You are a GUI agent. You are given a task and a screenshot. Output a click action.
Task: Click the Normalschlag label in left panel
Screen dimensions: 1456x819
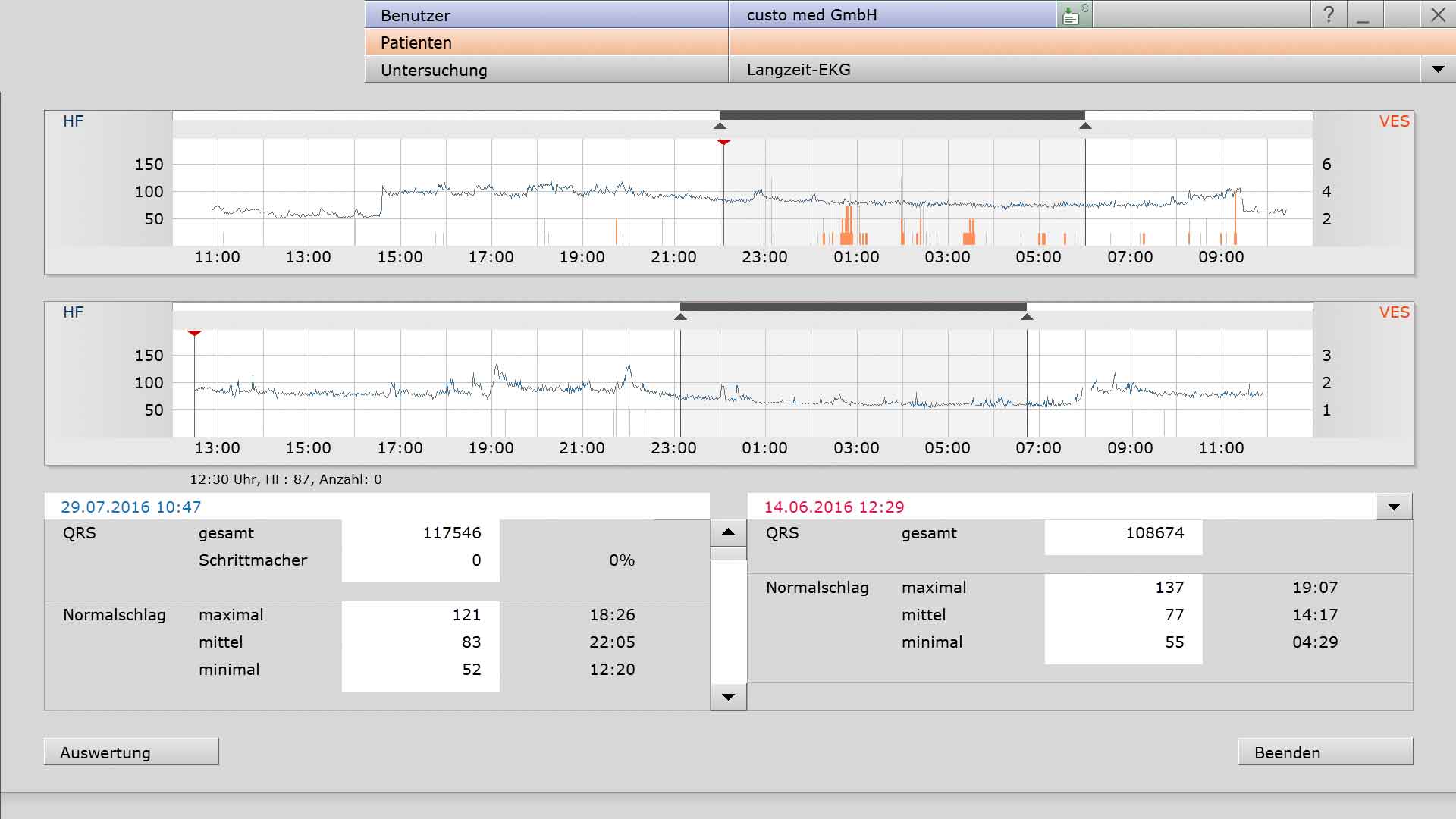(115, 615)
